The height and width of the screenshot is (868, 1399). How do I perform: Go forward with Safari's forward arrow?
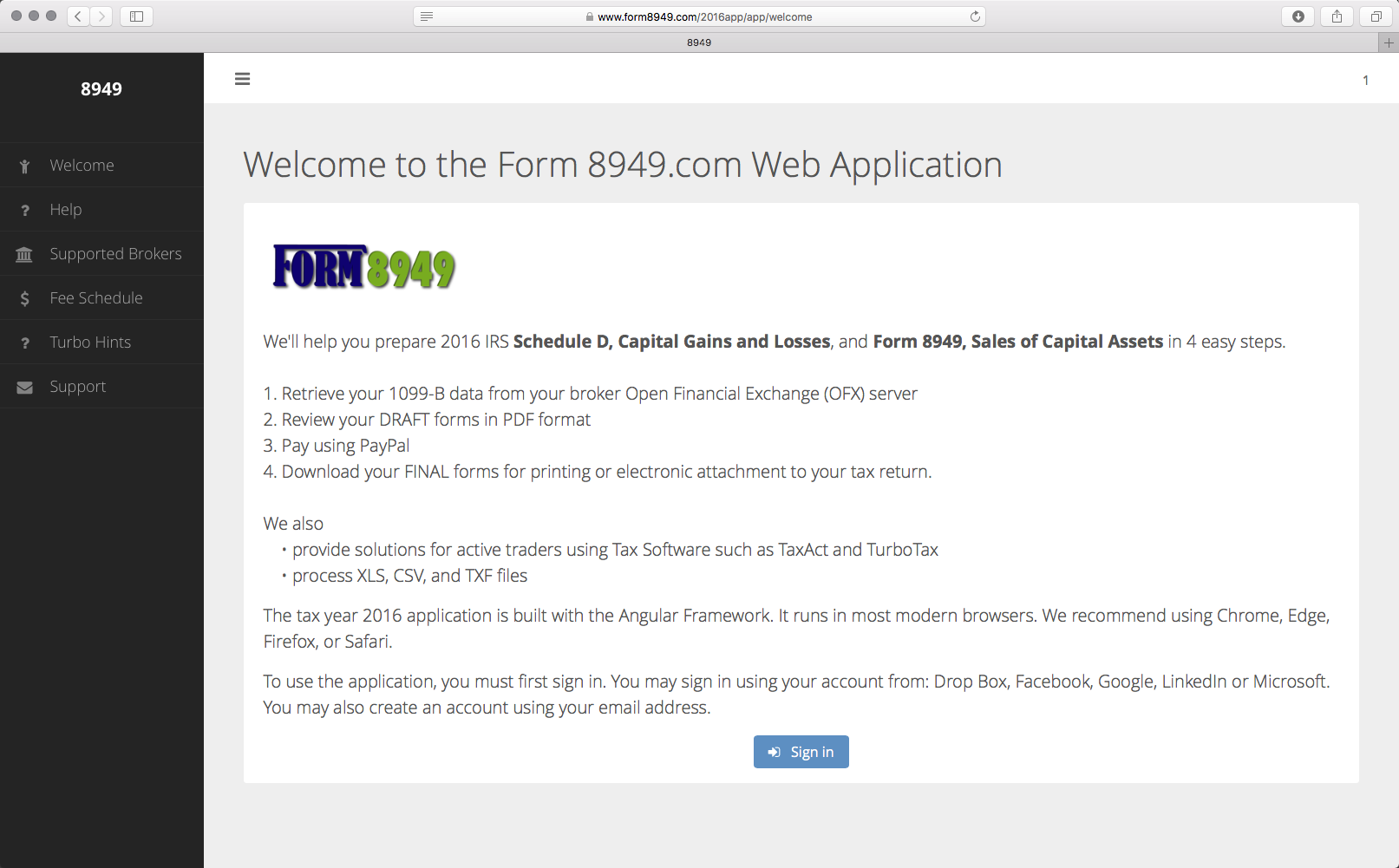[101, 16]
